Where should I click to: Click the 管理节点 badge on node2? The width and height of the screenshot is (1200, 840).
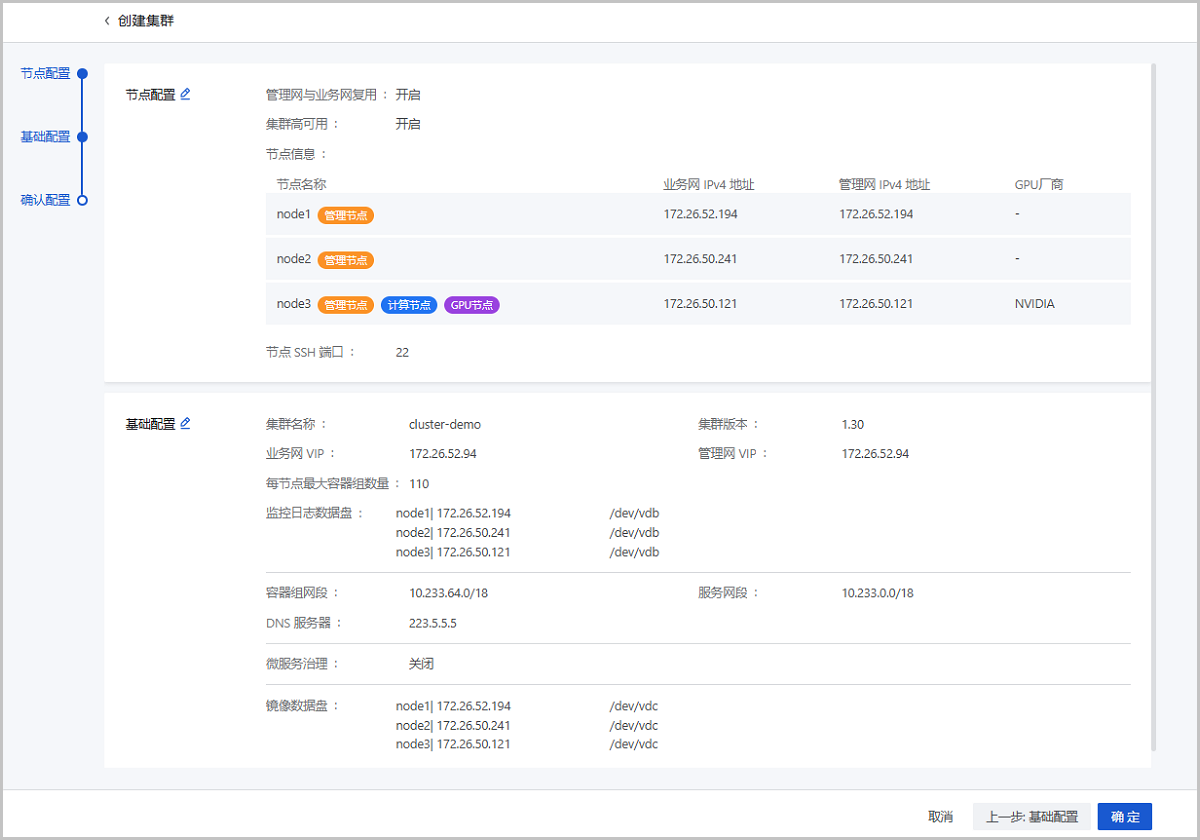point(346,260)
